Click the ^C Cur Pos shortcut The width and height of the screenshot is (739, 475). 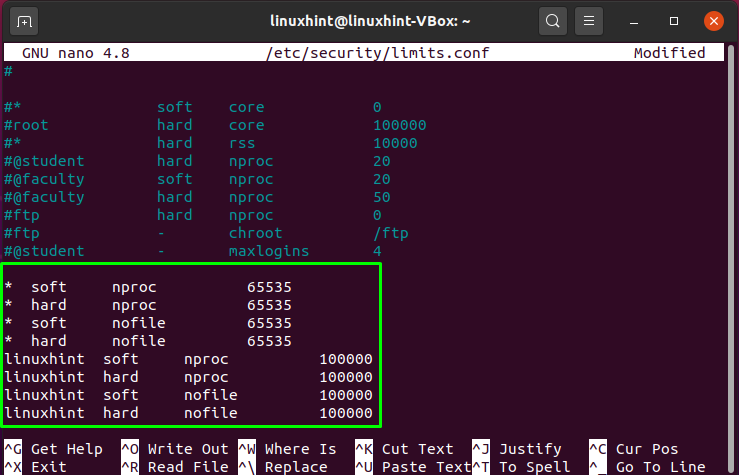[633, 449]
